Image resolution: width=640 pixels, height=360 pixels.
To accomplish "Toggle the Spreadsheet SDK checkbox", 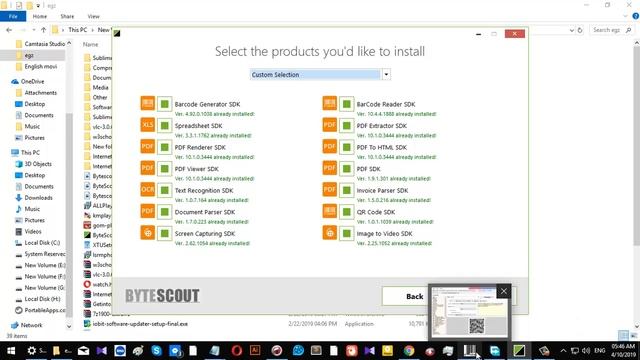I will click(x=164, y=126).
